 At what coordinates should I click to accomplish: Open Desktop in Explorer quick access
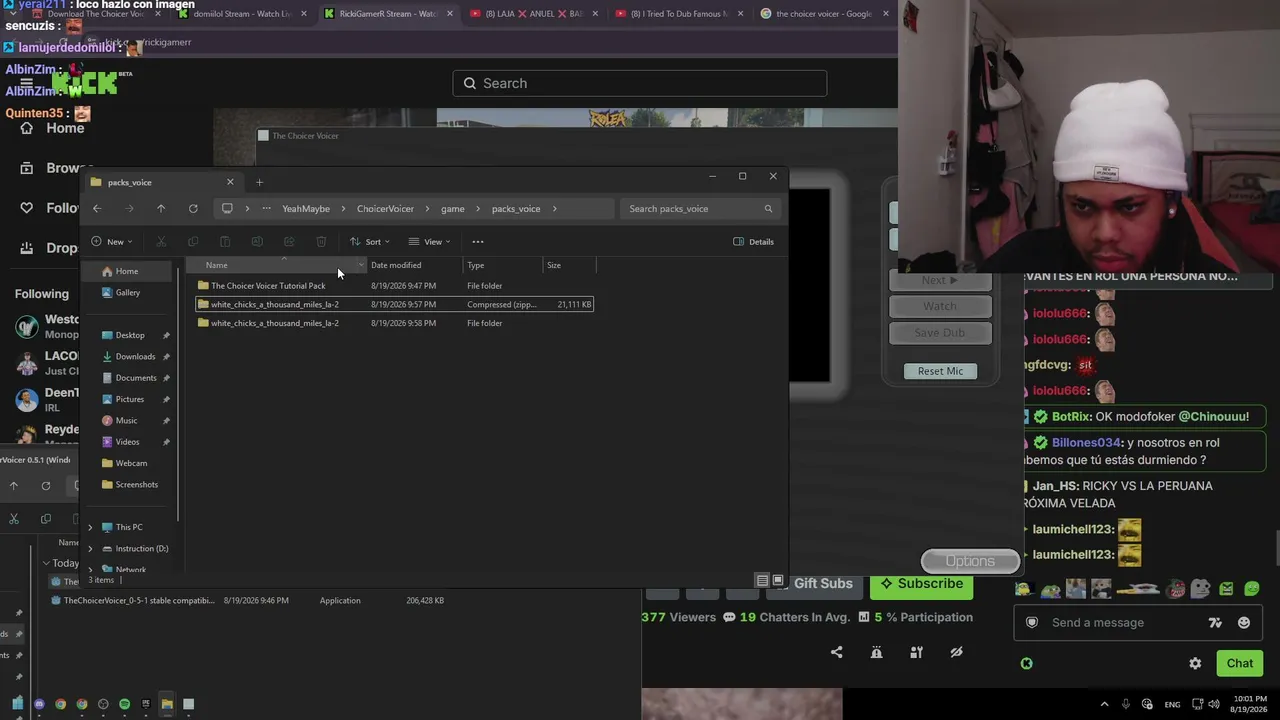130,336
